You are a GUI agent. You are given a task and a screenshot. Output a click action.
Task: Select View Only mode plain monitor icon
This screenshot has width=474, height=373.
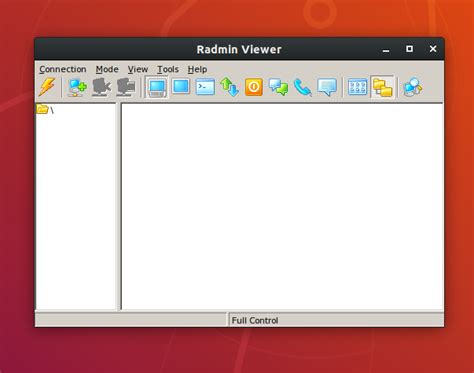tap(181, 87)
